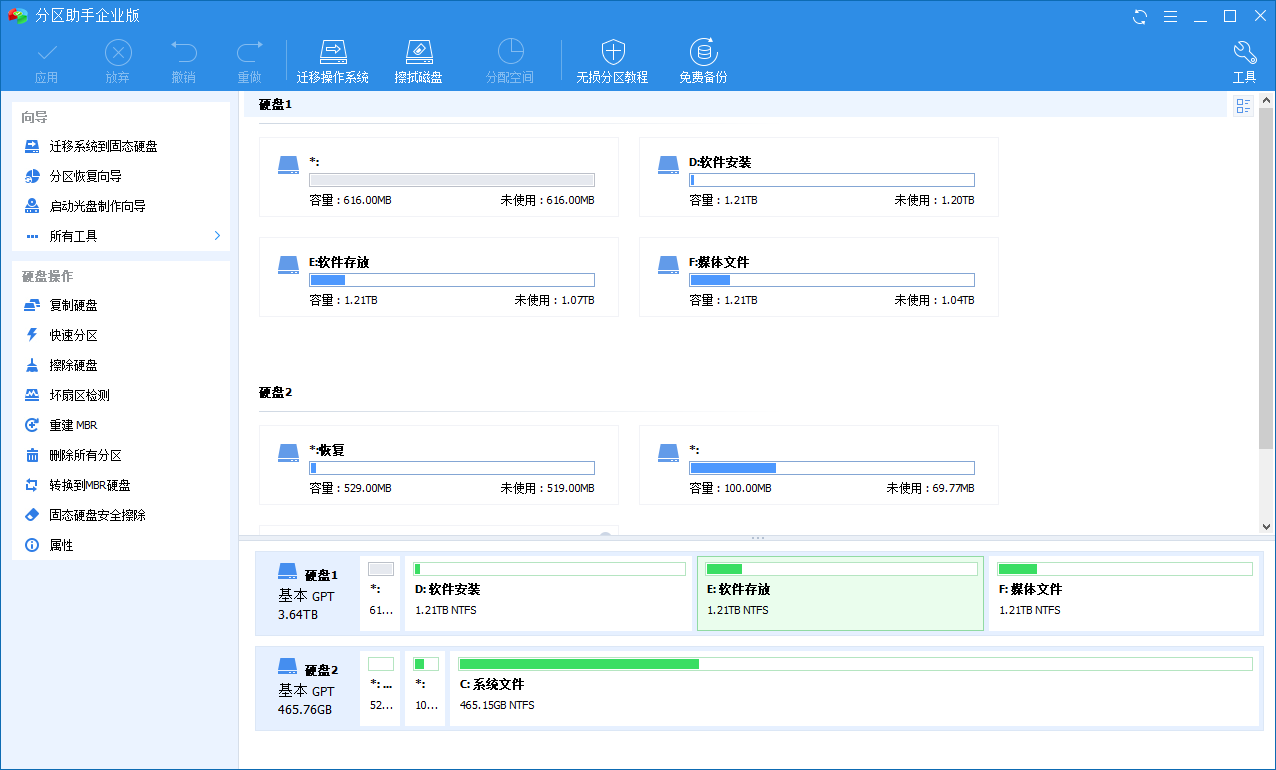Viewport: 1276px width, 770px height.
Task: Click the refresh icon in the title bar
Action: (x=1140, y=16)
